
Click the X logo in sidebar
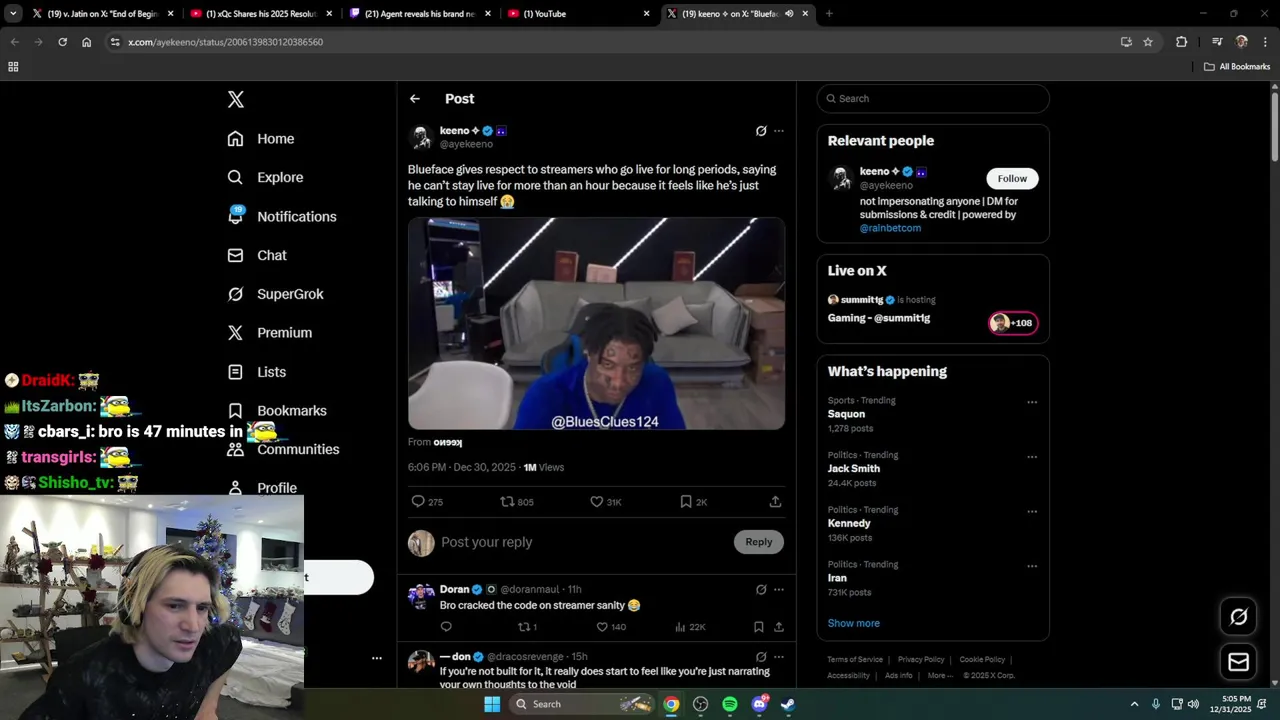coord(236,99)
